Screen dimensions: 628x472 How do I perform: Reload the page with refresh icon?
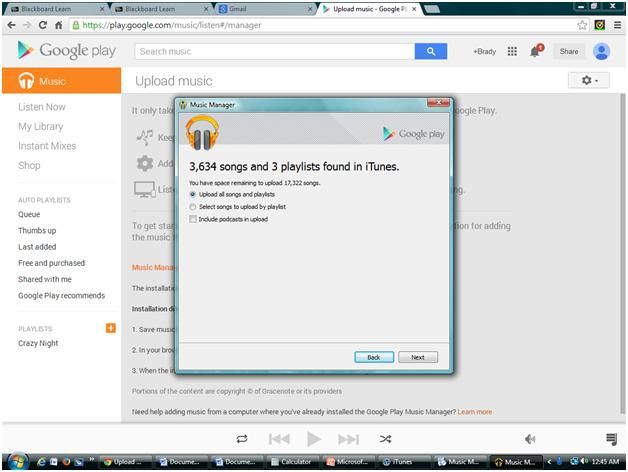pos(43,25)
